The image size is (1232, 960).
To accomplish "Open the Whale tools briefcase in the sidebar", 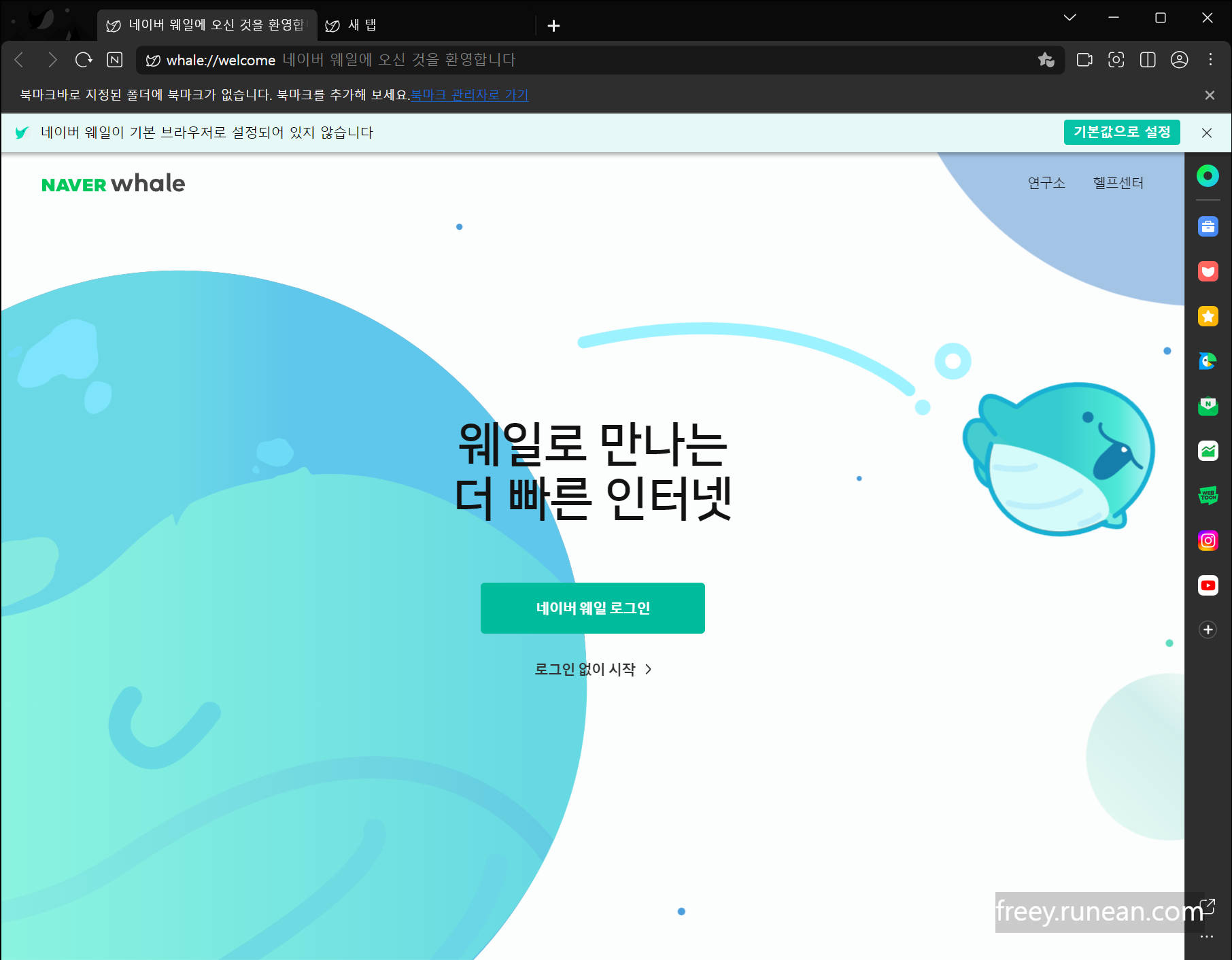I will click(1208, 226).
